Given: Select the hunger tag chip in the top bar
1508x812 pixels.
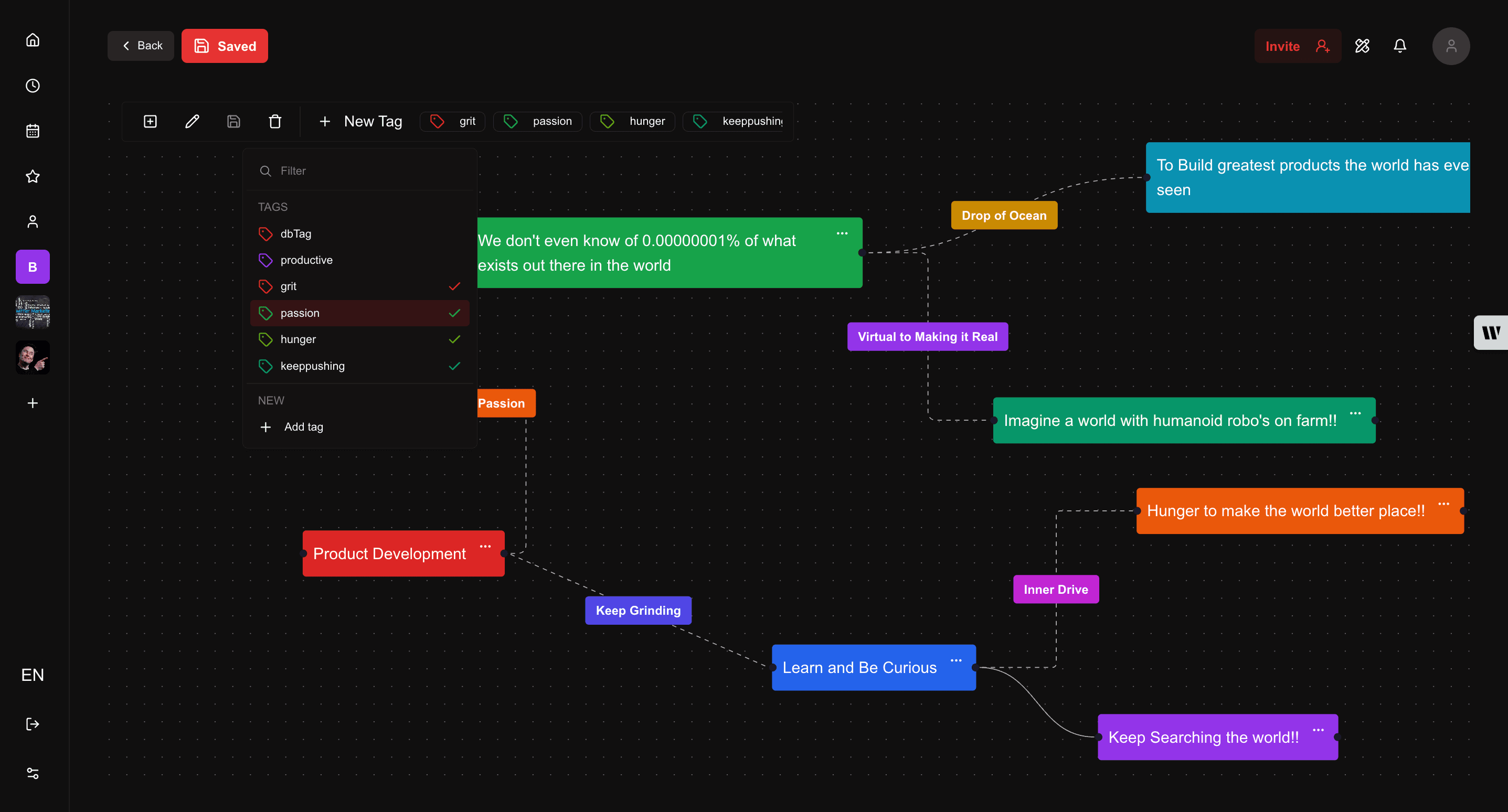Looking at the screenshot, I should click(632, 121).
